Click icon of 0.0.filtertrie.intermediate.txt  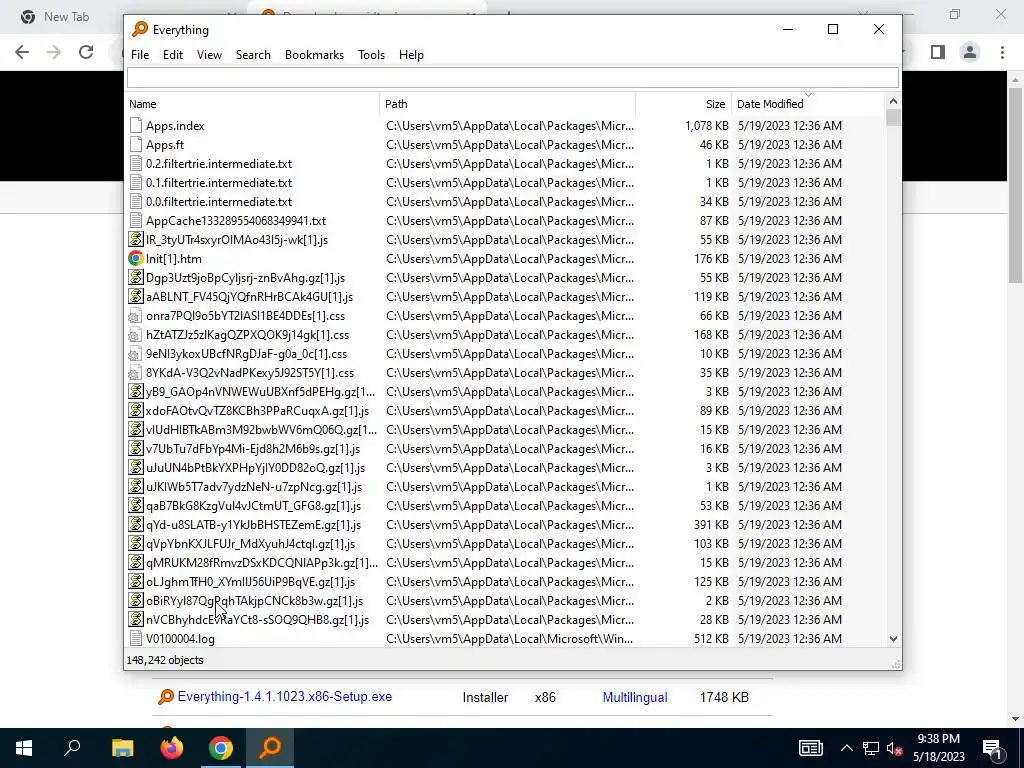pyautogui.click(x=135, y=201)
